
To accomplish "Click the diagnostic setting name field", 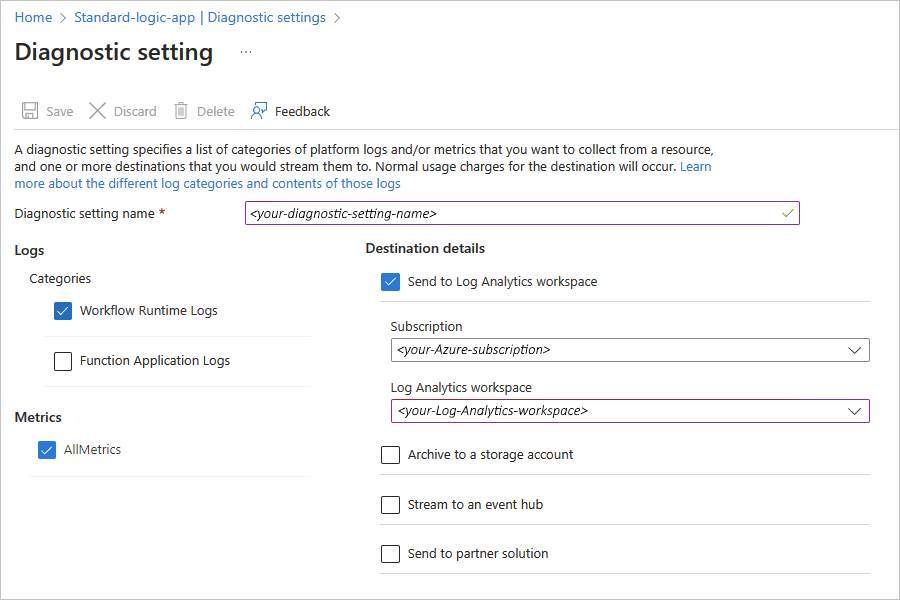I will [x=522, y=213].
